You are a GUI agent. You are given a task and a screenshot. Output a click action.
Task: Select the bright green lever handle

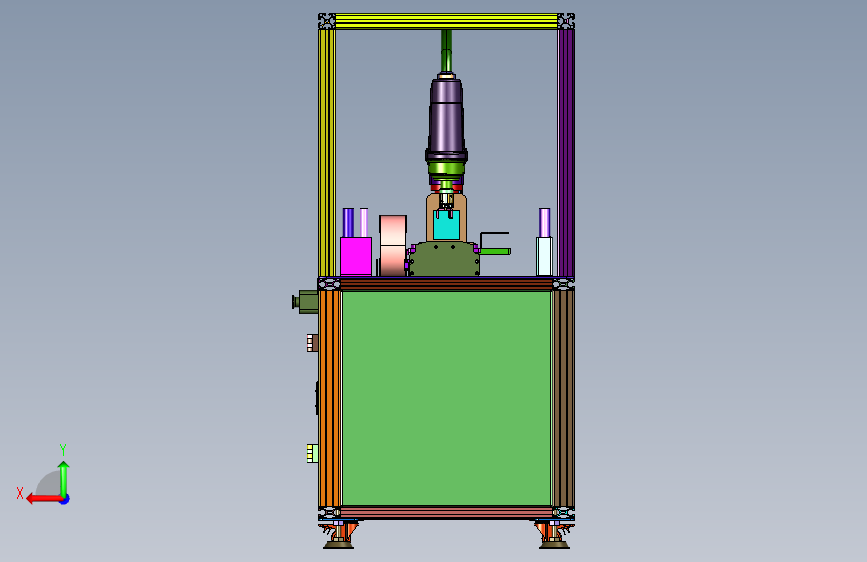(494, 251)
